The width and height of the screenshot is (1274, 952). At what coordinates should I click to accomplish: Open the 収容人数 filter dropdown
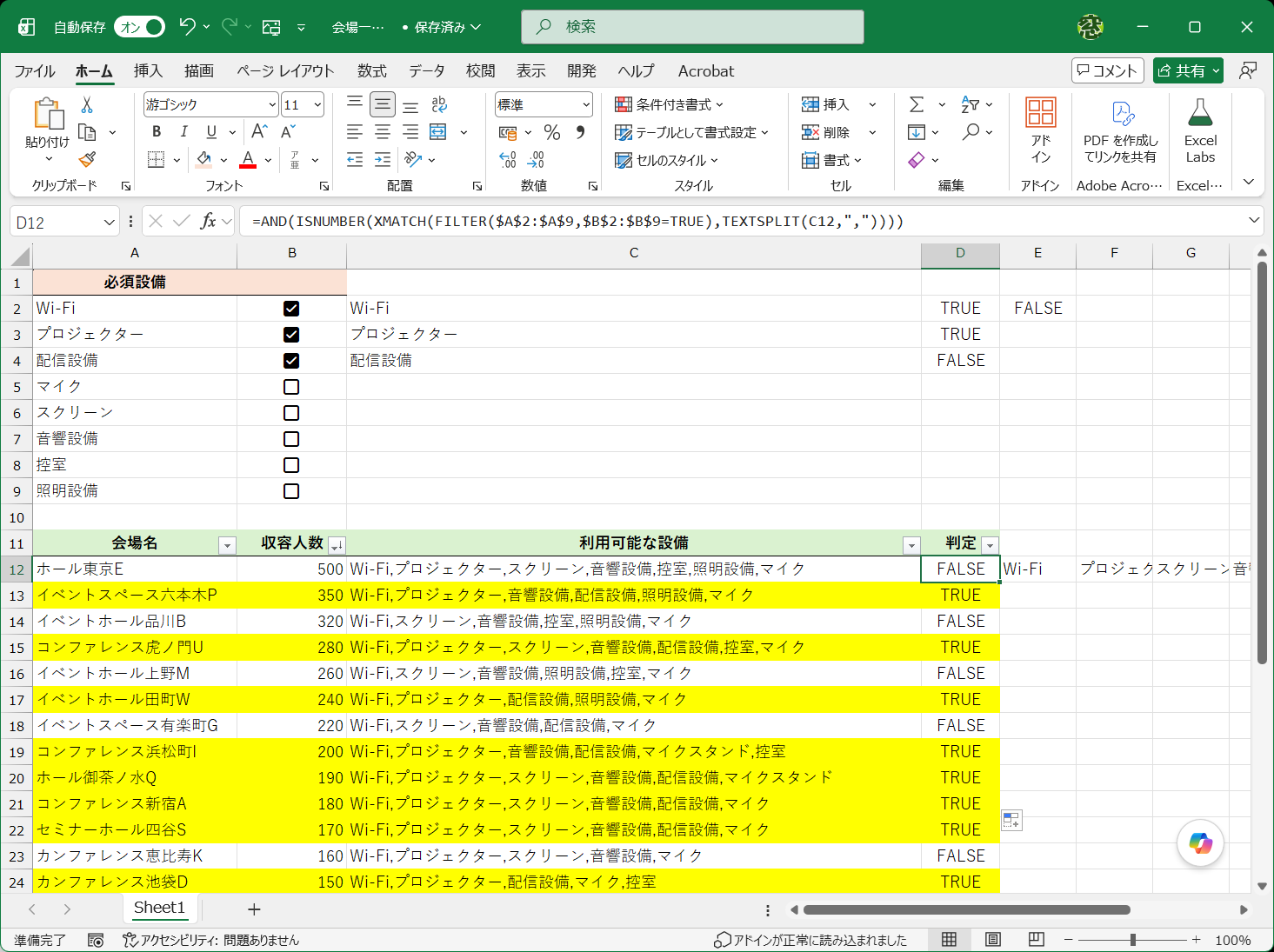coord(337,545)
